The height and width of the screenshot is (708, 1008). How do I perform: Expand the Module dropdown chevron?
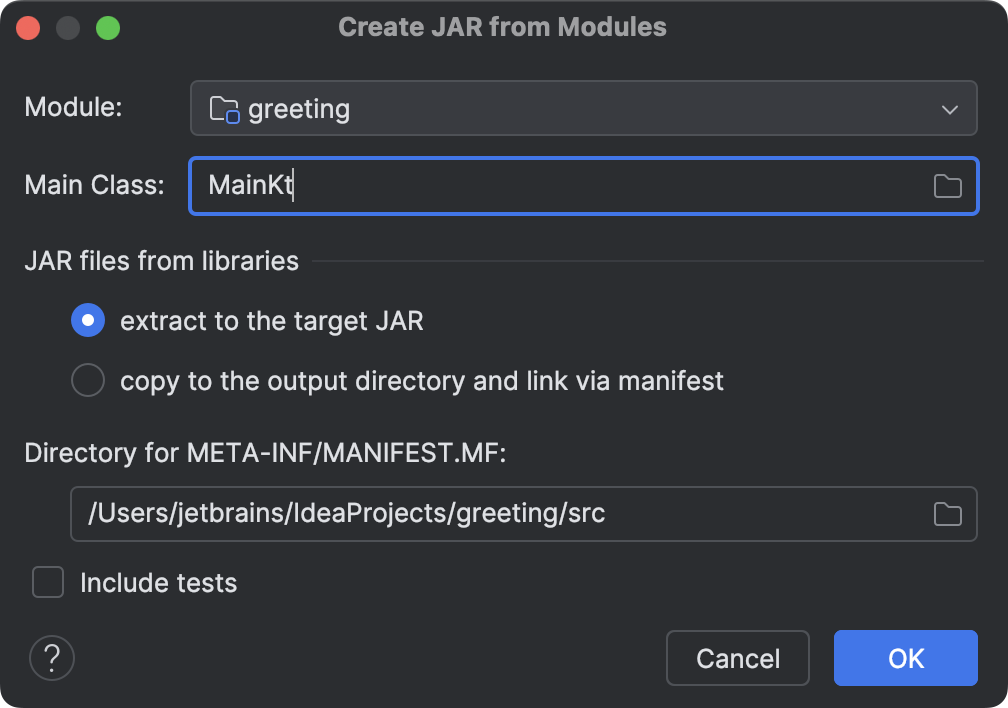click(949, 109)
